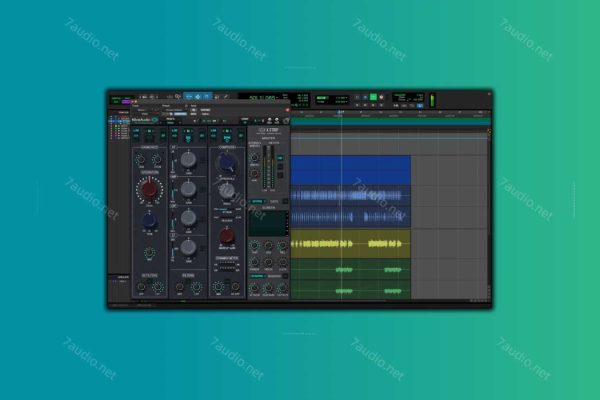600x400 pixels.
Task: Click the red Makeup Gain knob in Compressor
Action: click(x=227, y=236)
